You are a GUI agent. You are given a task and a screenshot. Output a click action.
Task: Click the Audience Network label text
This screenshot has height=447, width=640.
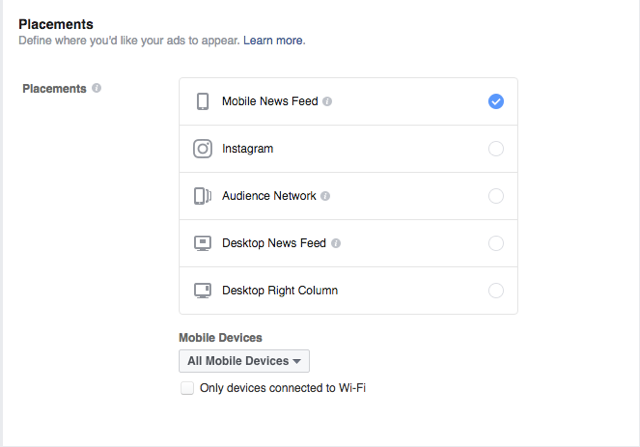tap(269, 196)
